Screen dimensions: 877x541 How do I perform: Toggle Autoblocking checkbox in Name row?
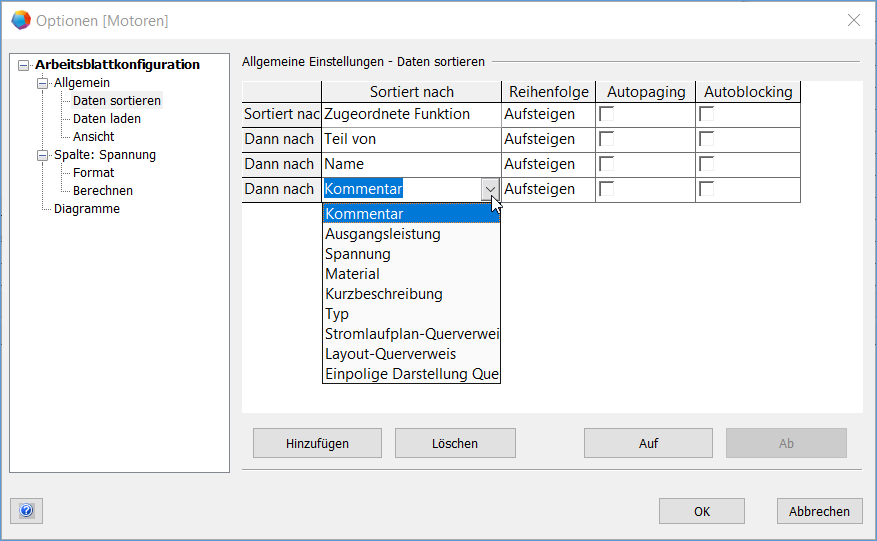[x=706, y=164]
